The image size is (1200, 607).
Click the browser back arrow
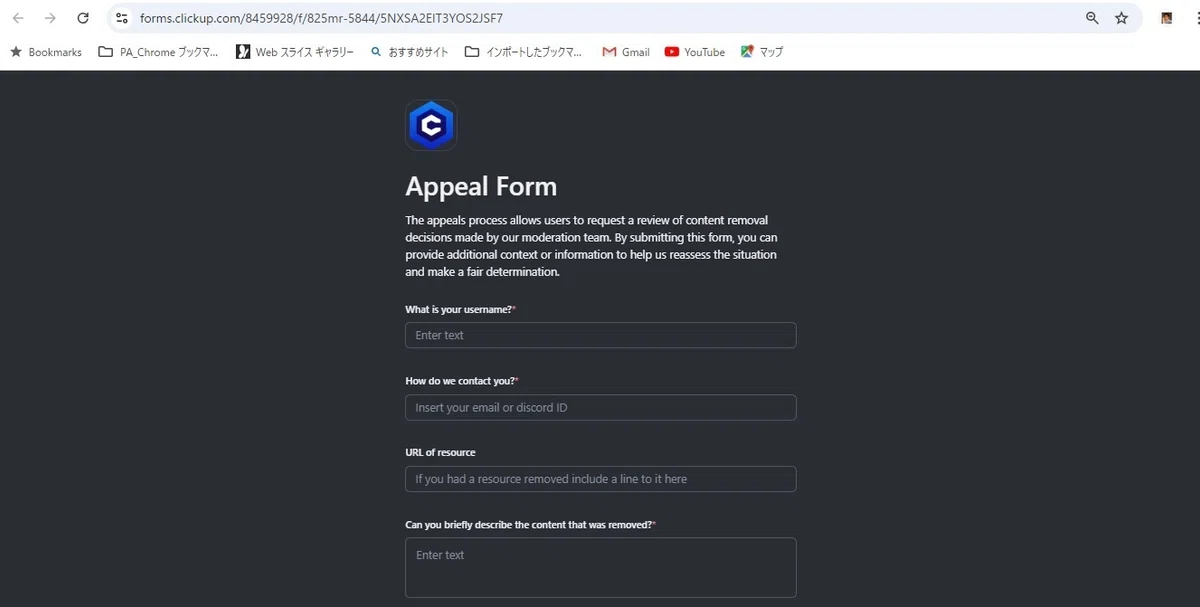(18, 18)
